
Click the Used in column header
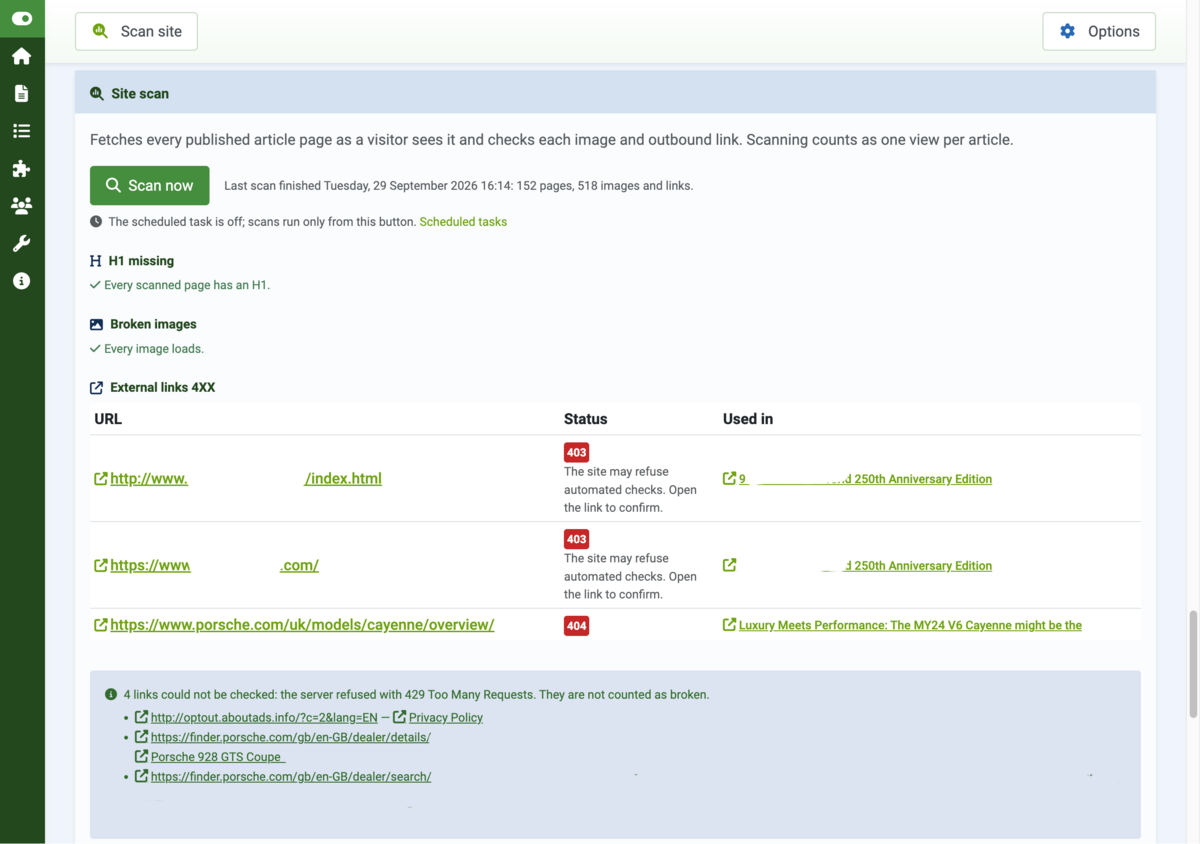point(748,419)
